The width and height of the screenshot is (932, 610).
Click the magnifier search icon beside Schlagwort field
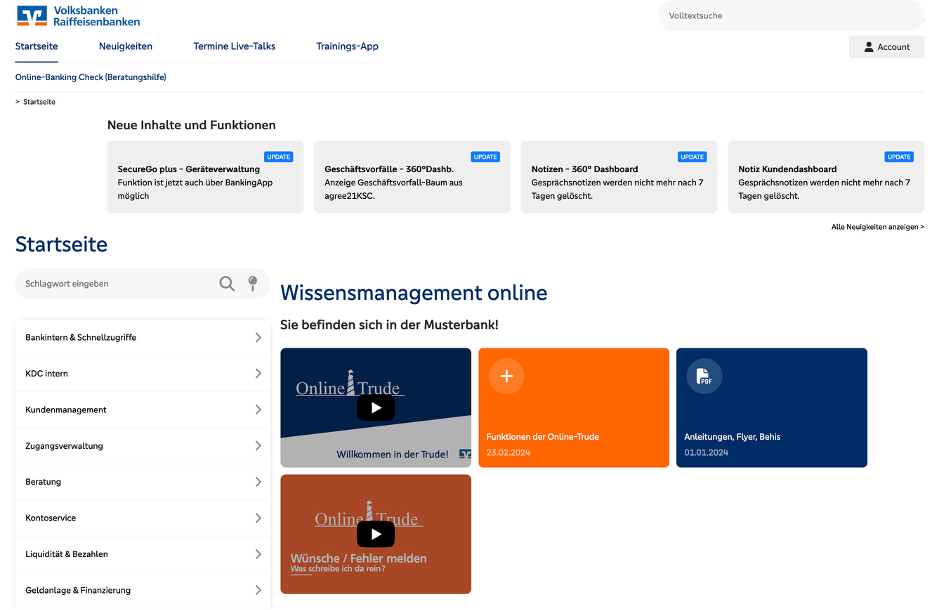click(227, 284)
